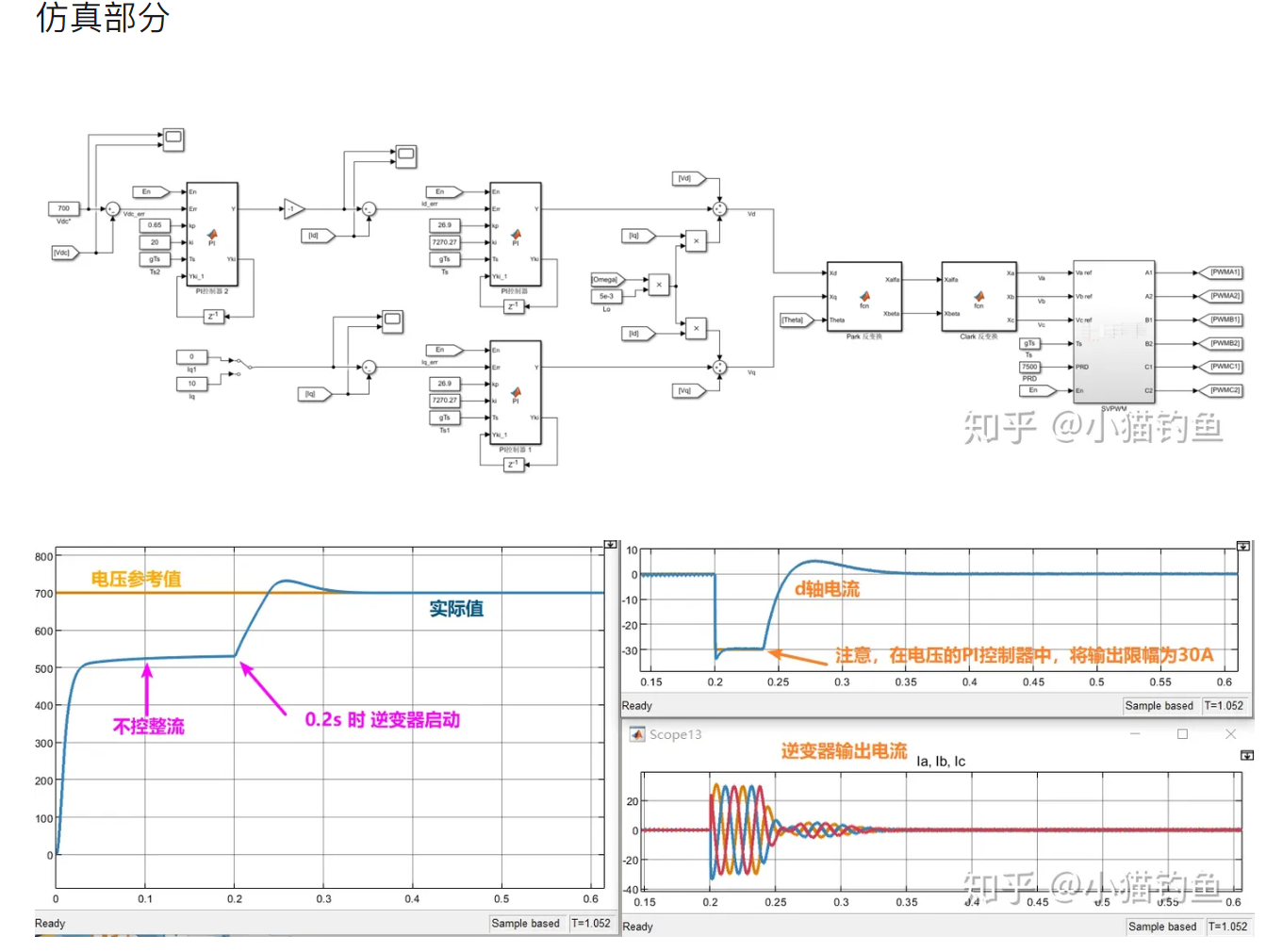Click the -1 gain triangle block

293,208
